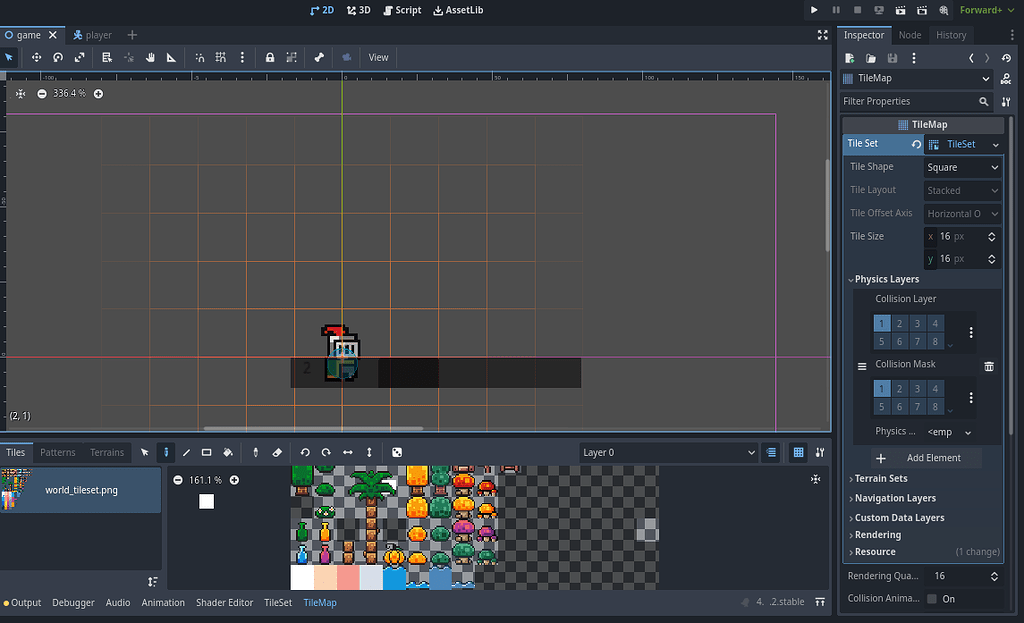The image size is (1024, 623).
Task: Toggle grid snap in viewport toolbar
Action: 221,57
